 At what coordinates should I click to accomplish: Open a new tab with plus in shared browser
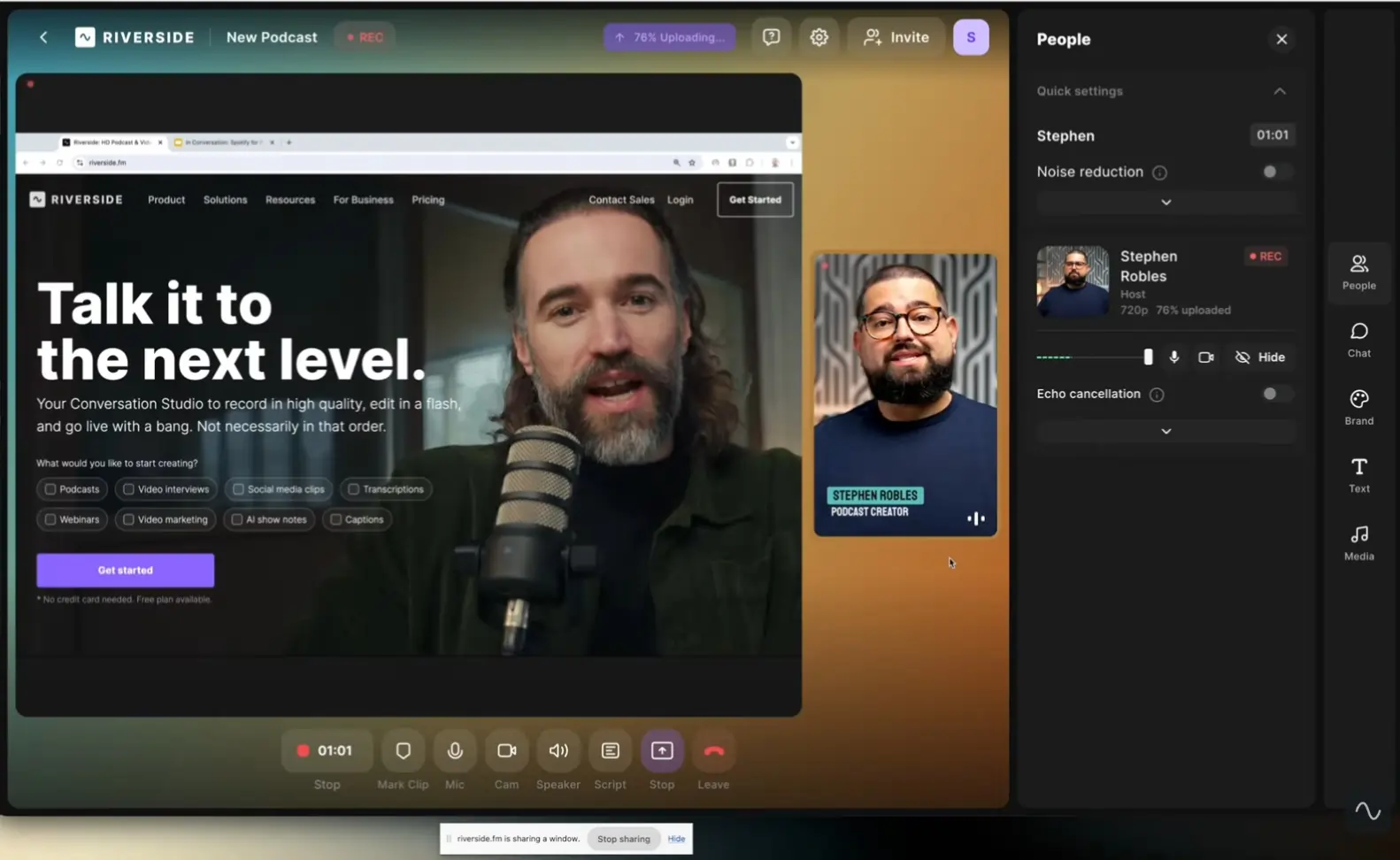(x=288, y=142)
